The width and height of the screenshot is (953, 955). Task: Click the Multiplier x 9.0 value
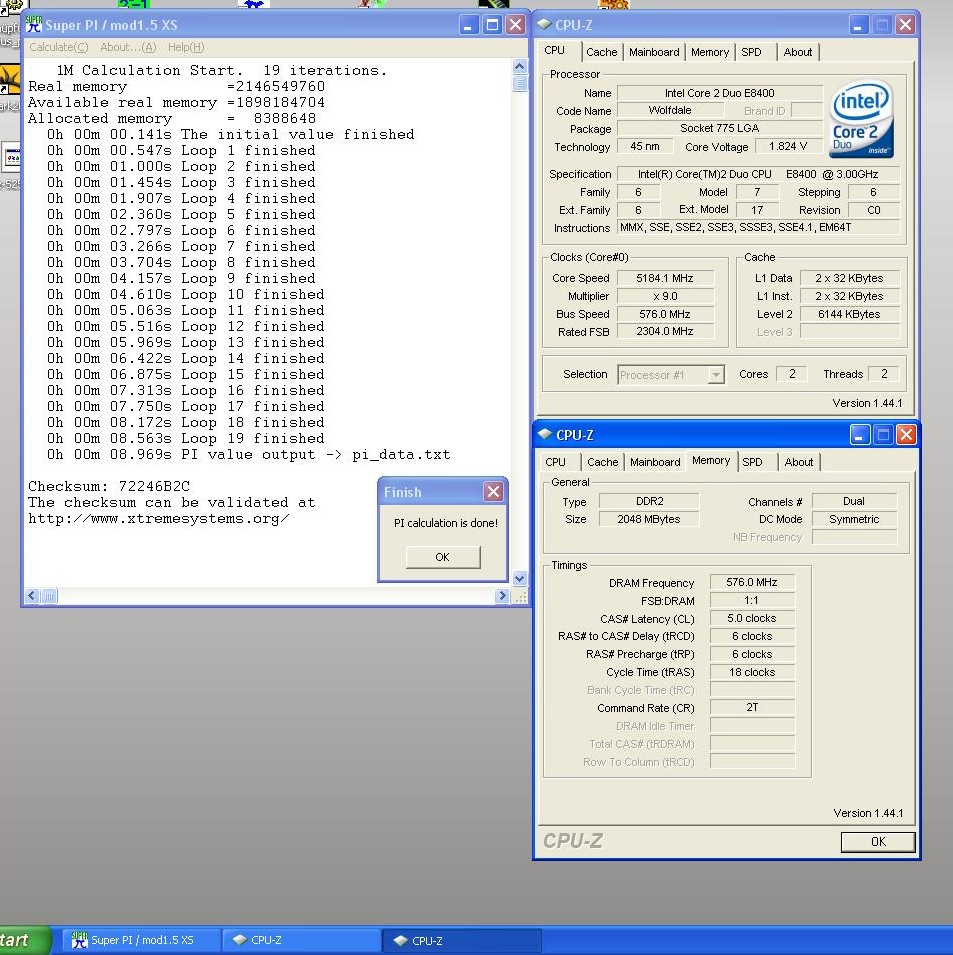click(665, 296)
